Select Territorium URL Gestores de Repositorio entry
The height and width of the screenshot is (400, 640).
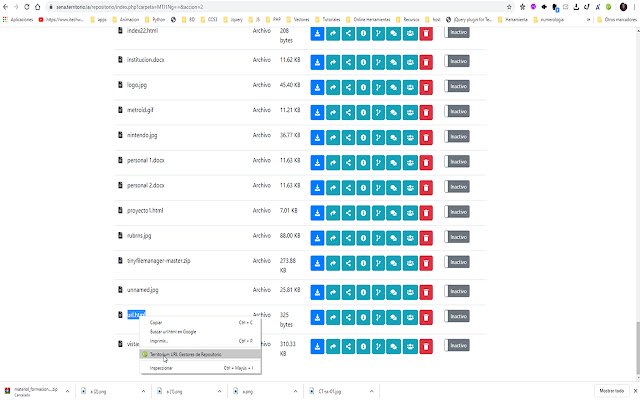point(200,354)
